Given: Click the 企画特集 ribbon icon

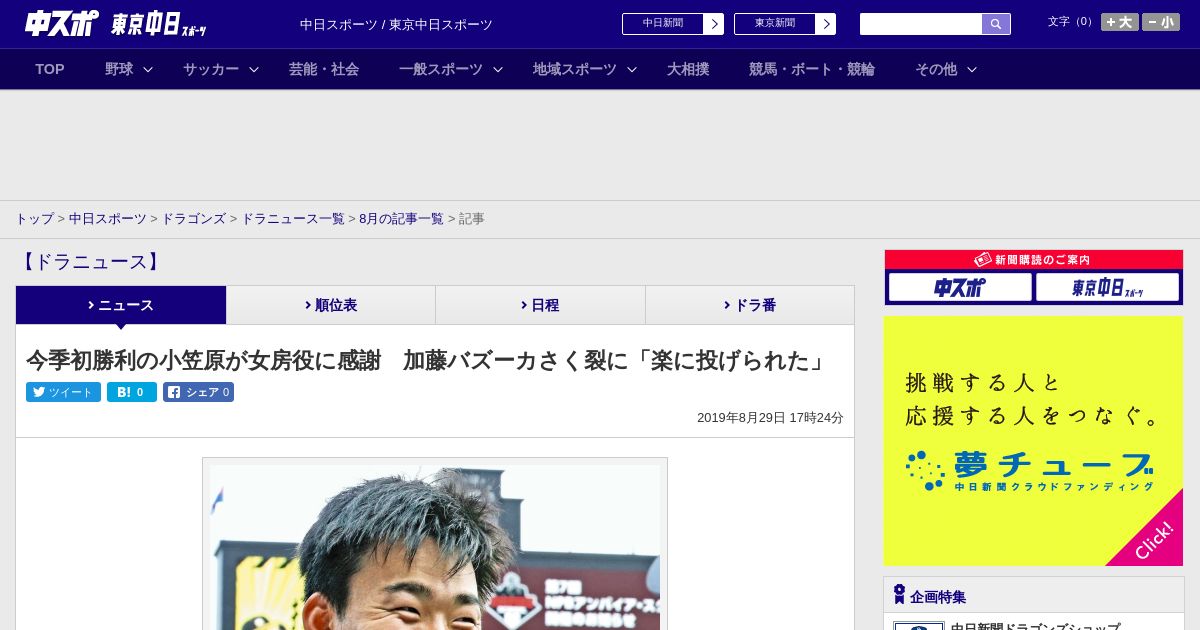Looking at the screenshot, I should pos(899,594).
